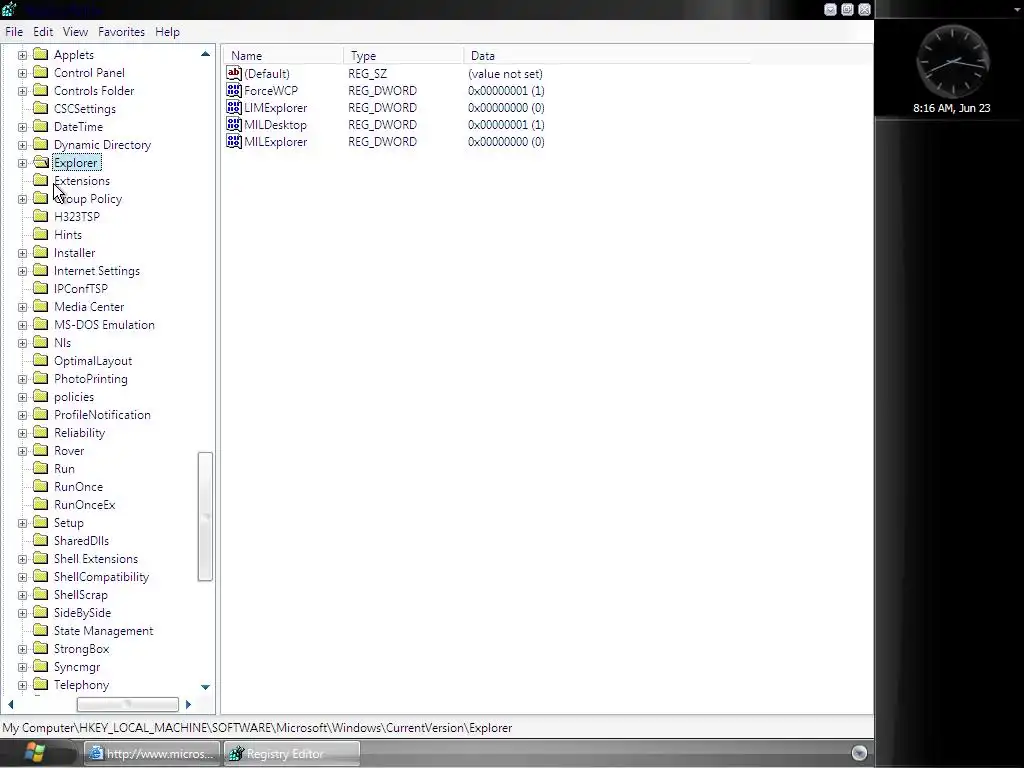The width and height of the screenshot is (1024, 768).
Task: Sort values by the Name column header
Action: [283, 56]
